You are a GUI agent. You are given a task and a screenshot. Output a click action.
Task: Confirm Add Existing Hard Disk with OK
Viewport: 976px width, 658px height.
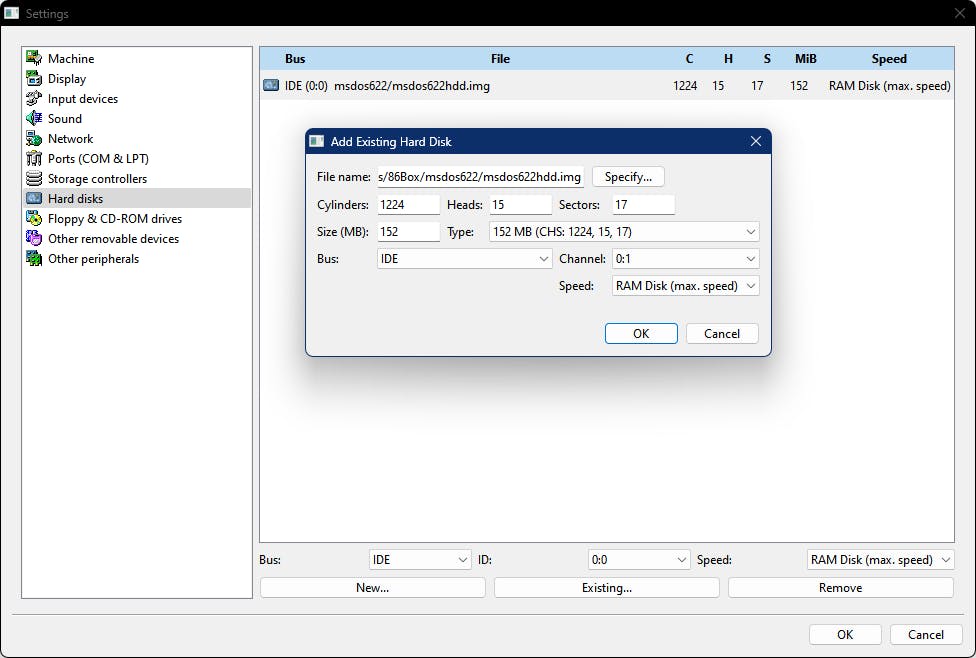pos(641,333)
